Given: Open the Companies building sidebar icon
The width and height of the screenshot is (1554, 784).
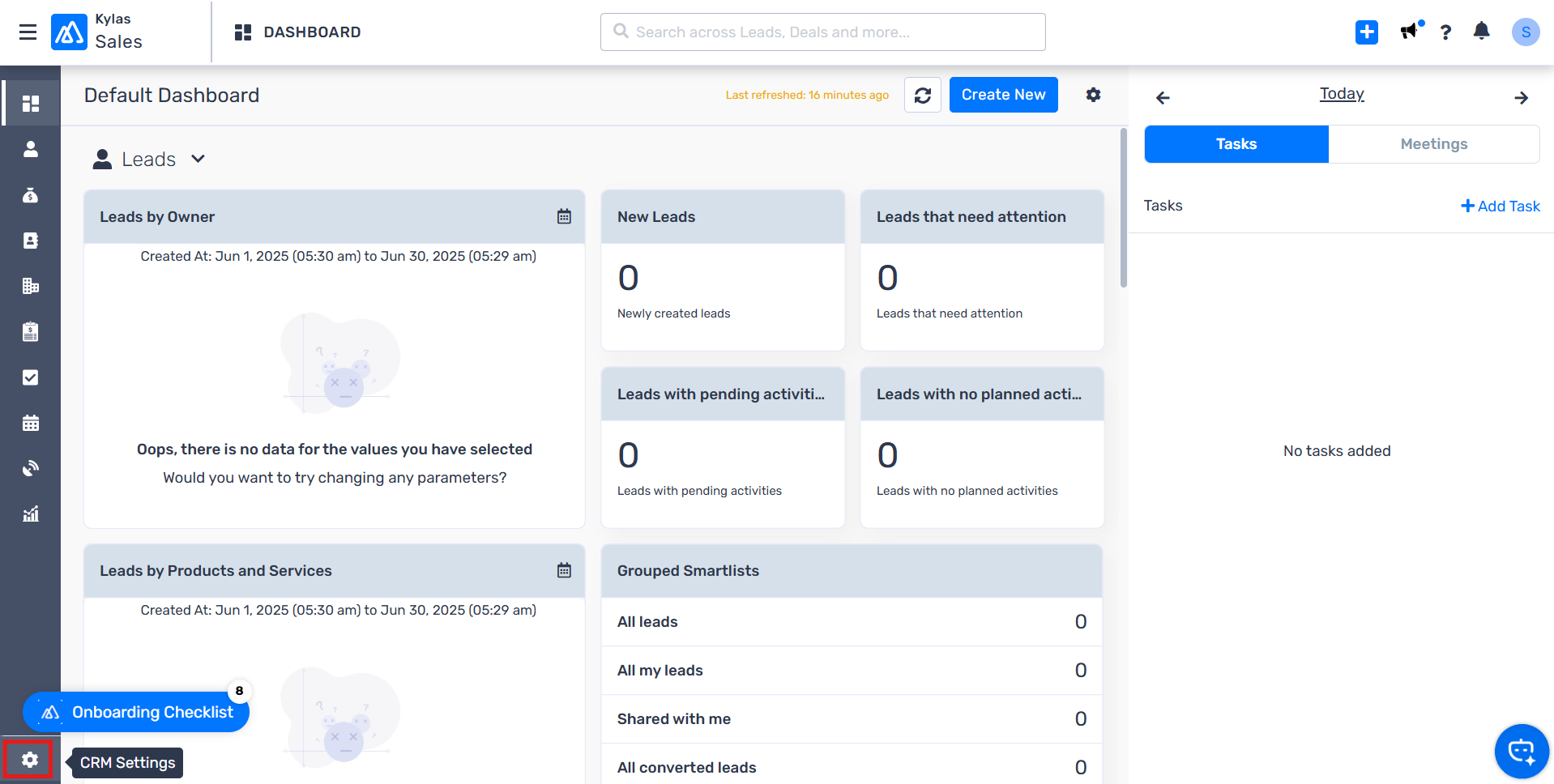Looking at the screenshot, I should tap(31, 286).
